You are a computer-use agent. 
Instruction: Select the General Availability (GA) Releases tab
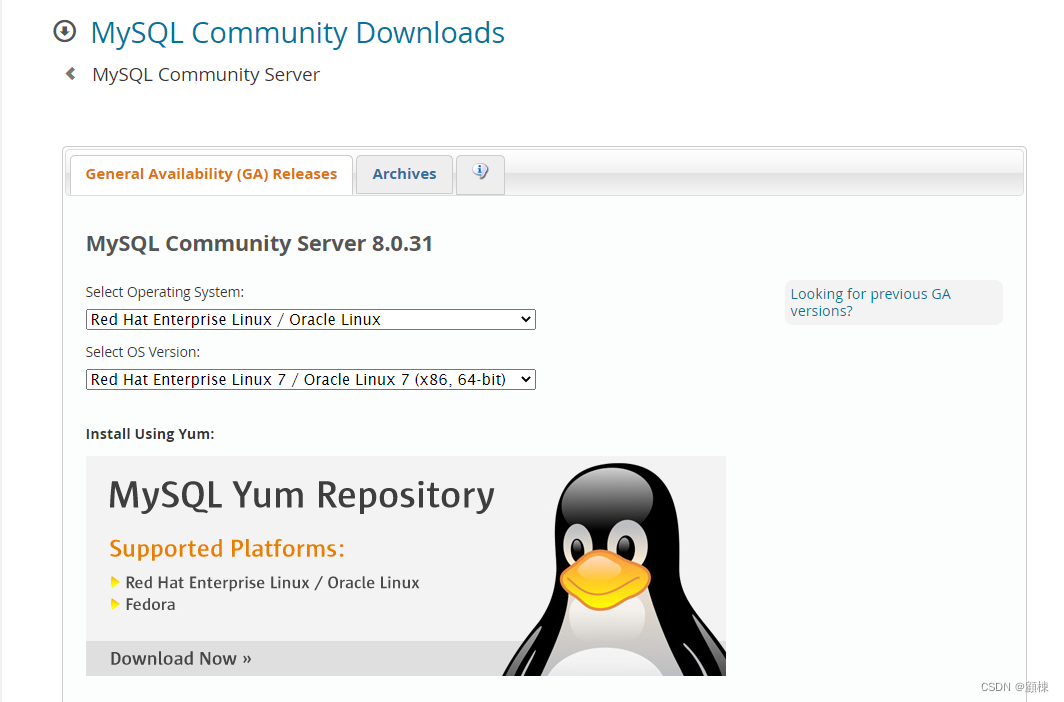211,173
